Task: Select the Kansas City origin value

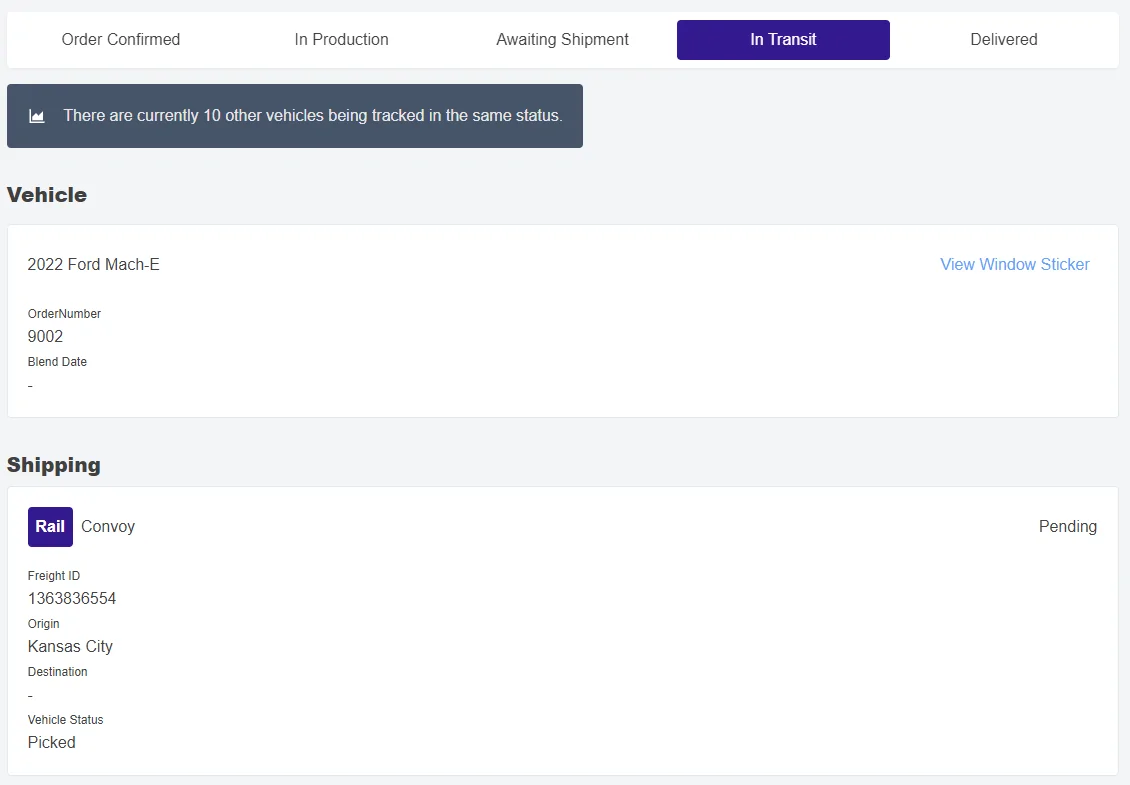Action: click(x=70, y=647)
